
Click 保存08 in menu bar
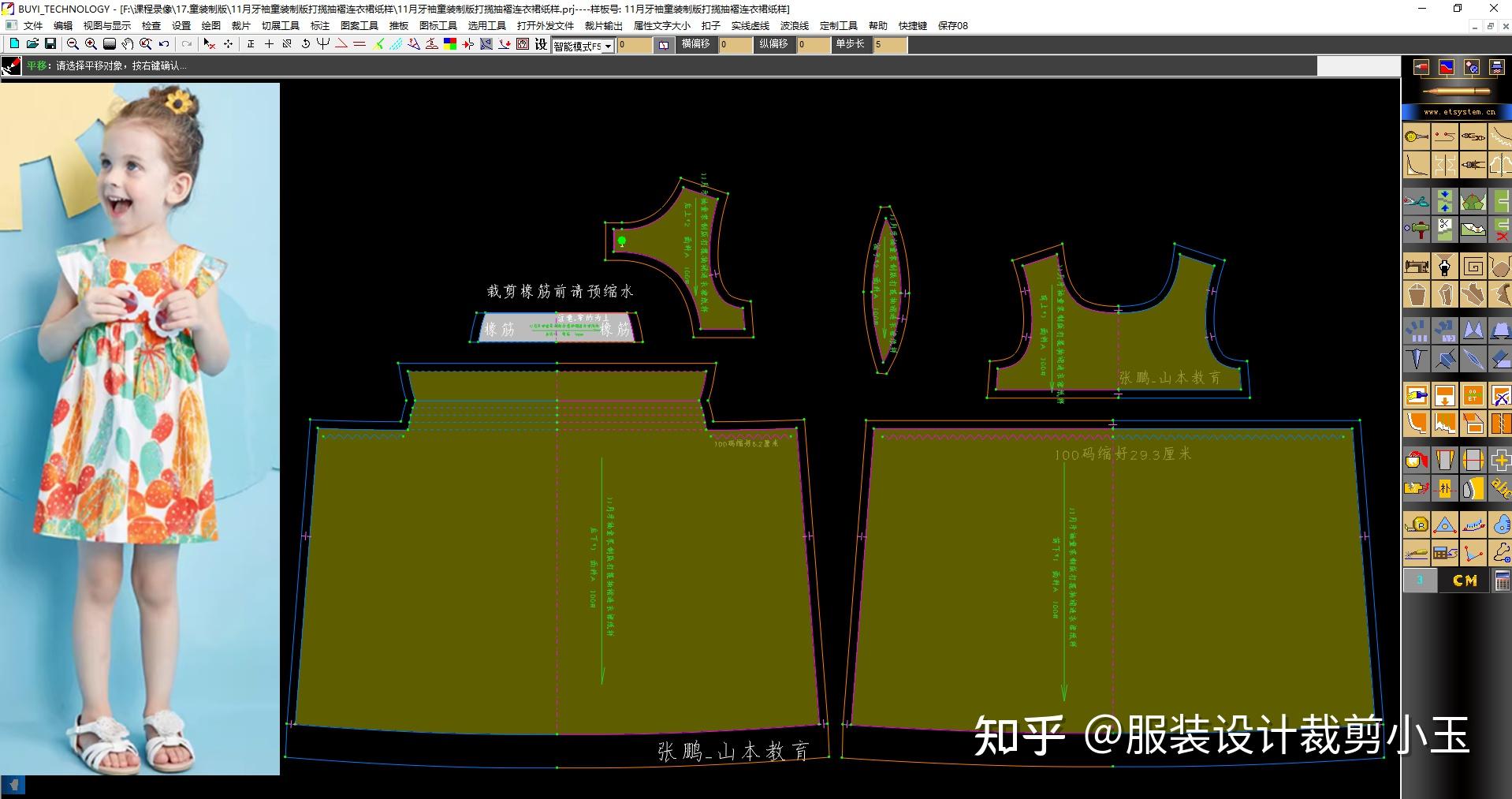(x=953, y=26)
